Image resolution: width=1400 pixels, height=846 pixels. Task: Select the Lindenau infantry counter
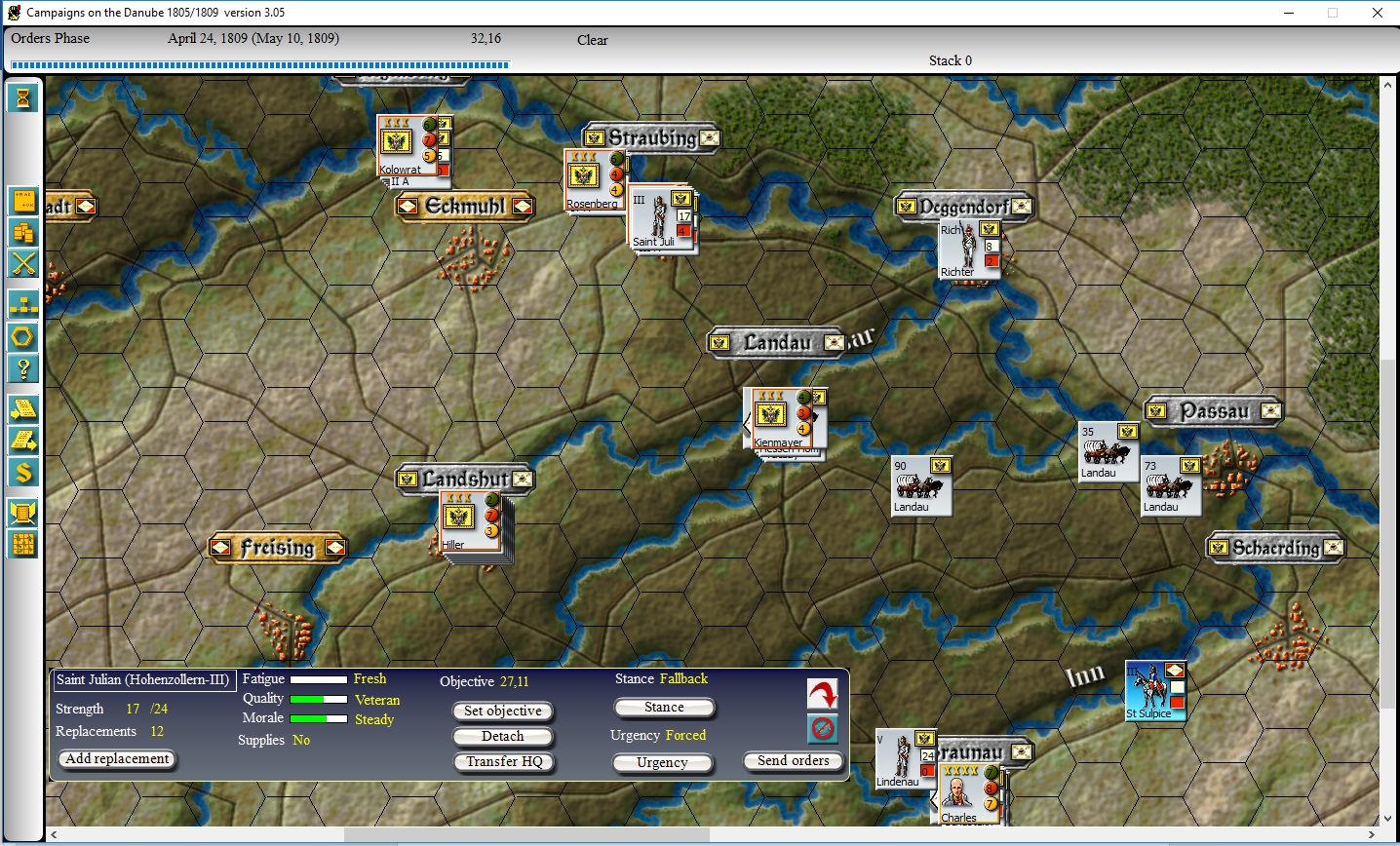point(906,758)
